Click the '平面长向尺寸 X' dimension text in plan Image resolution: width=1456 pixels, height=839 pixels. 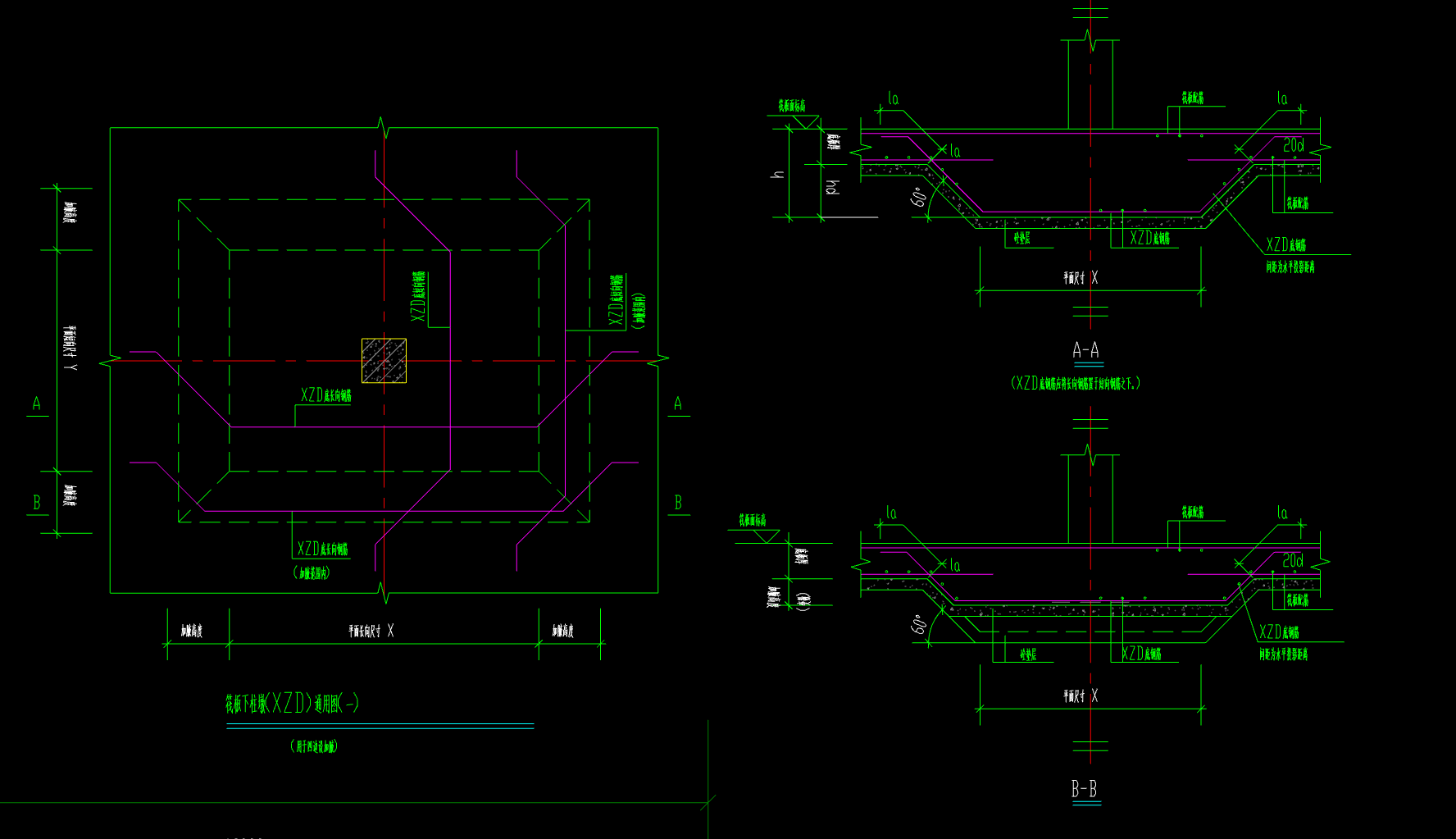pos(371,631)
